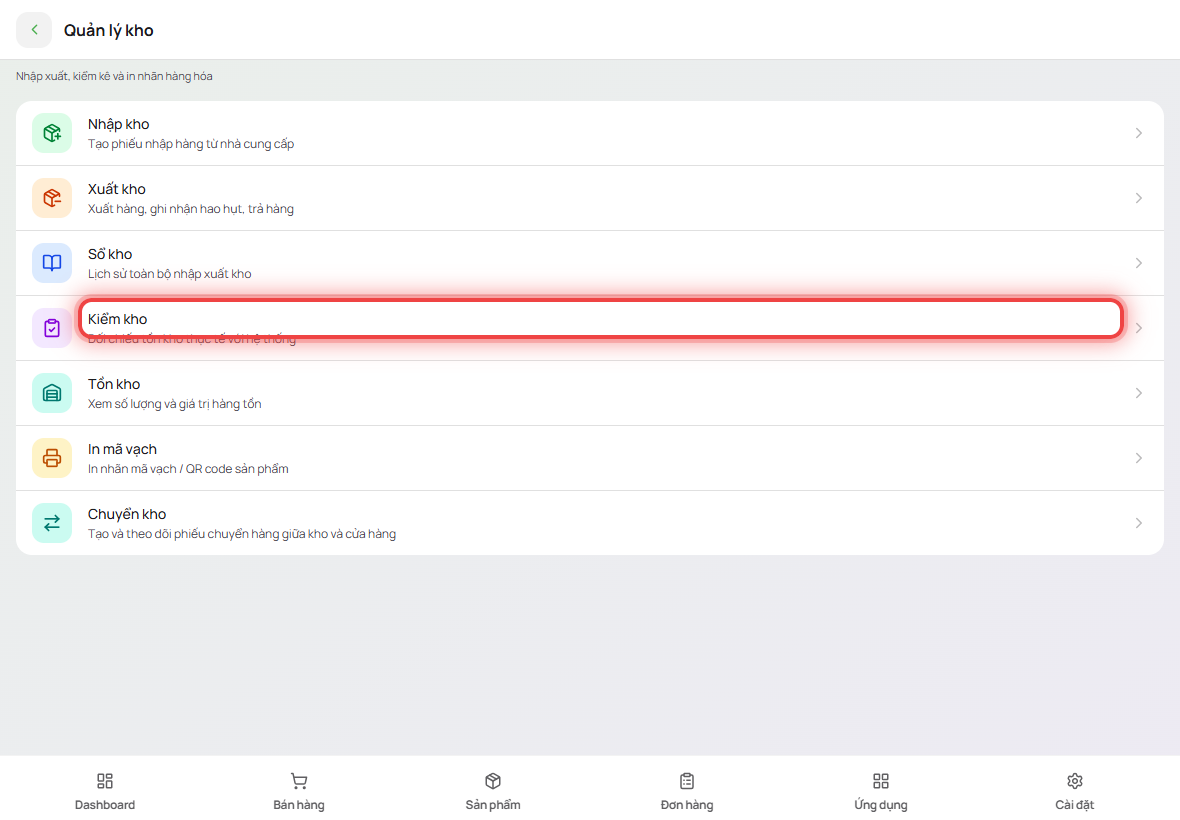Switch to the Ứng dụng tab label

click(x=881, y=805)
